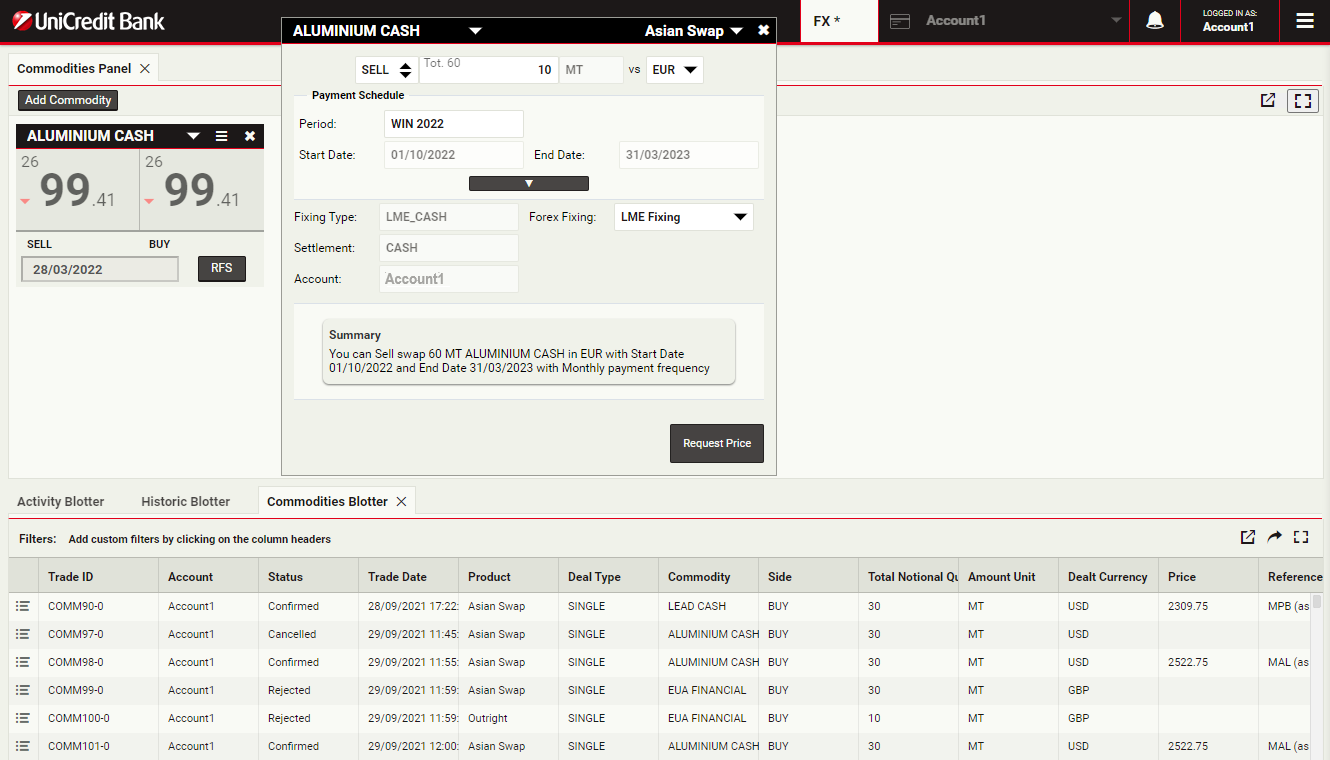Open the Forex Fixing LME Fixing dropdown
The height and width of the screenshot is (760, 1330).
683,217
